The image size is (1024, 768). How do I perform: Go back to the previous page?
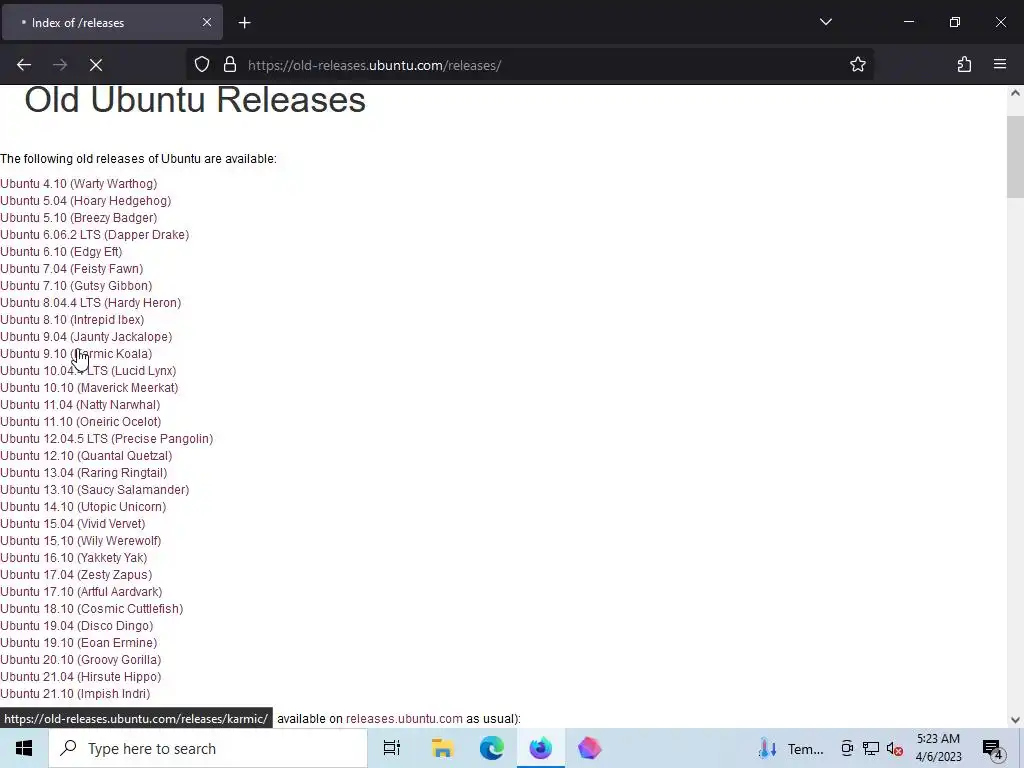[24, 65]
